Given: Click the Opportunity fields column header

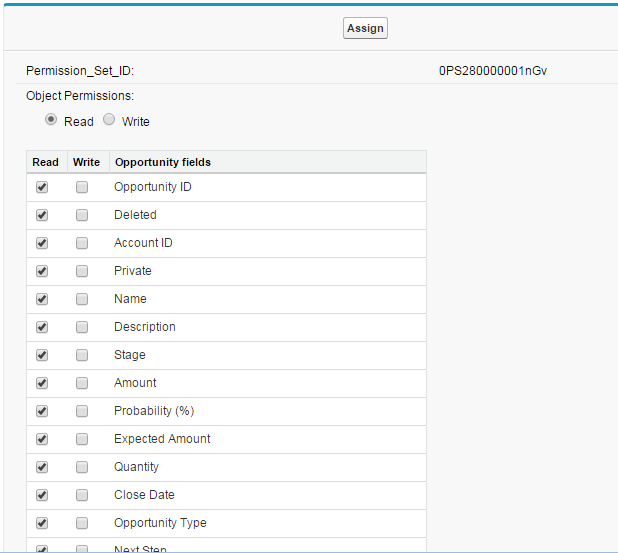Looking at the screenshot, I should (162, 162).
